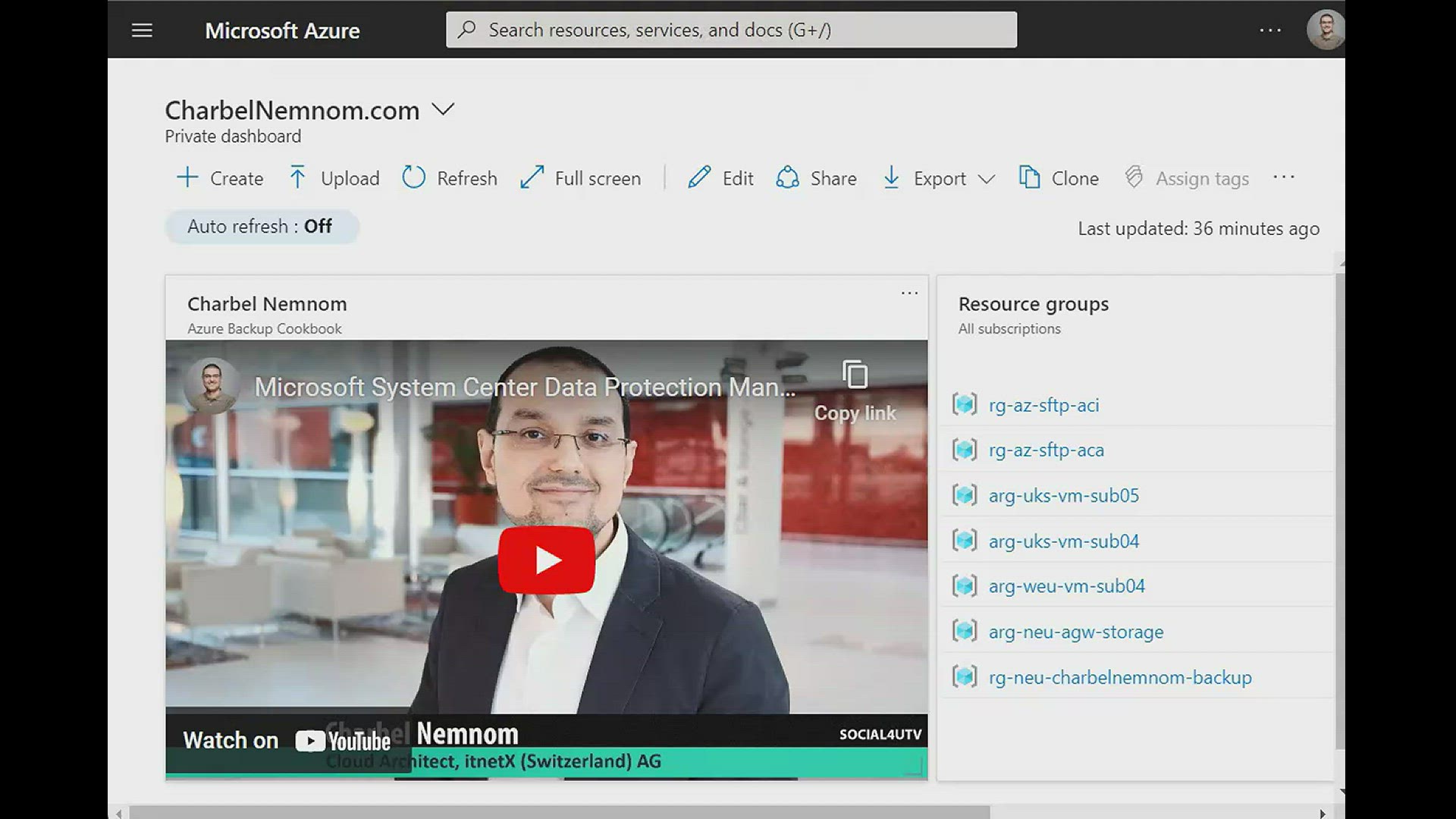
Task: Open resource group rg-az-sftp-aca
Action: [x=1046, y=450]
